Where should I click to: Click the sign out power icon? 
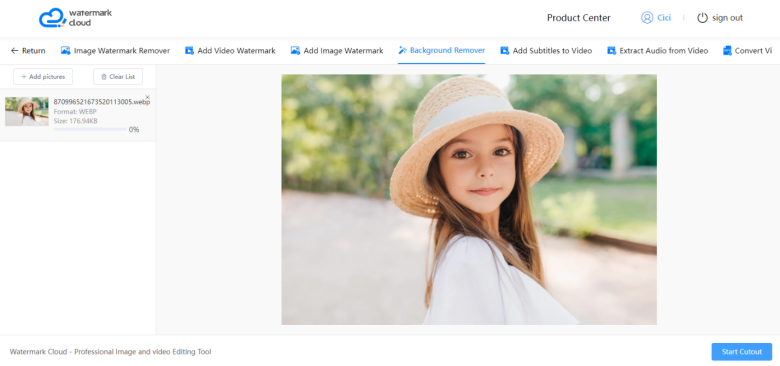coord(702,18)
